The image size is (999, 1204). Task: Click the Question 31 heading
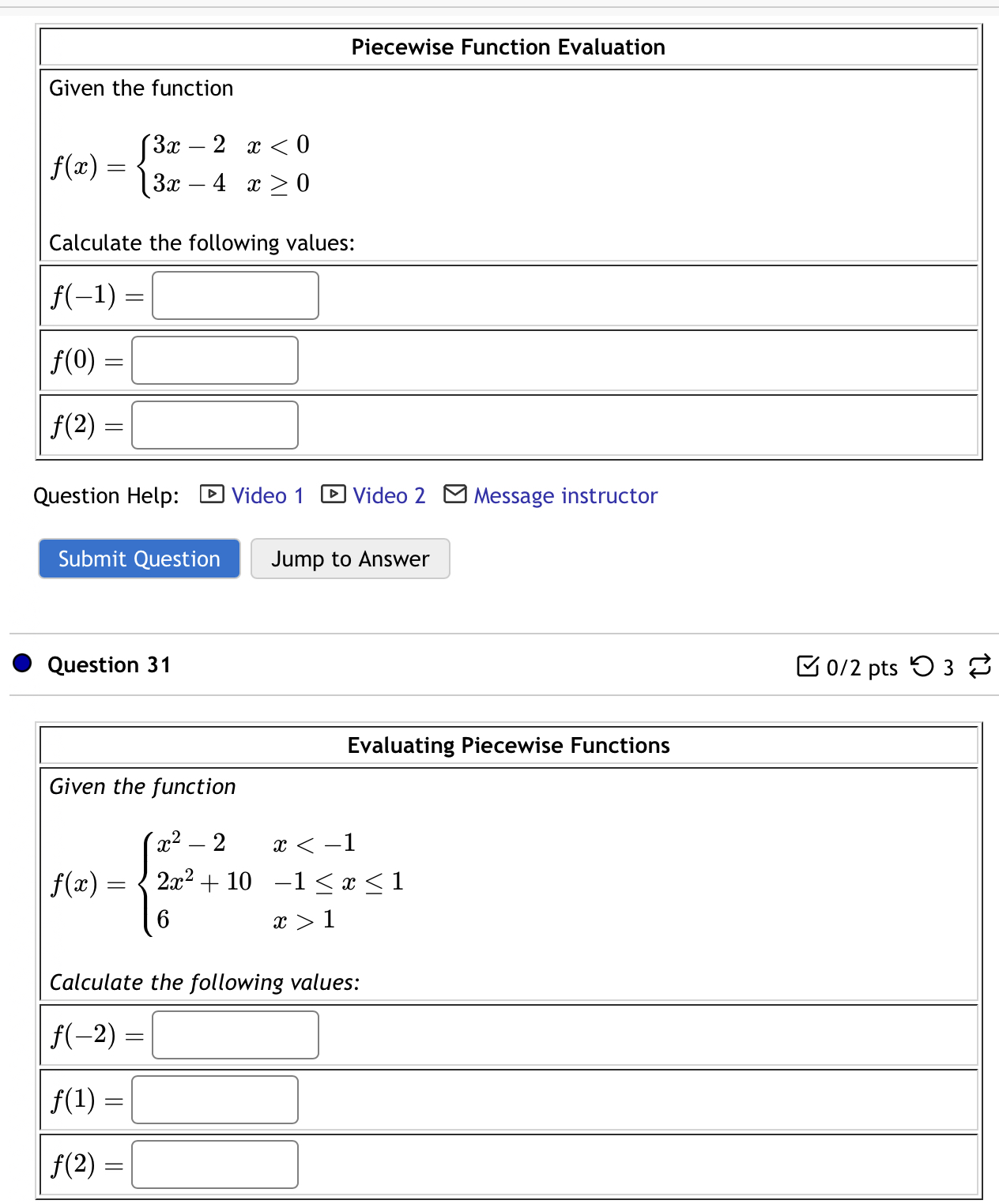pos(107,664)
